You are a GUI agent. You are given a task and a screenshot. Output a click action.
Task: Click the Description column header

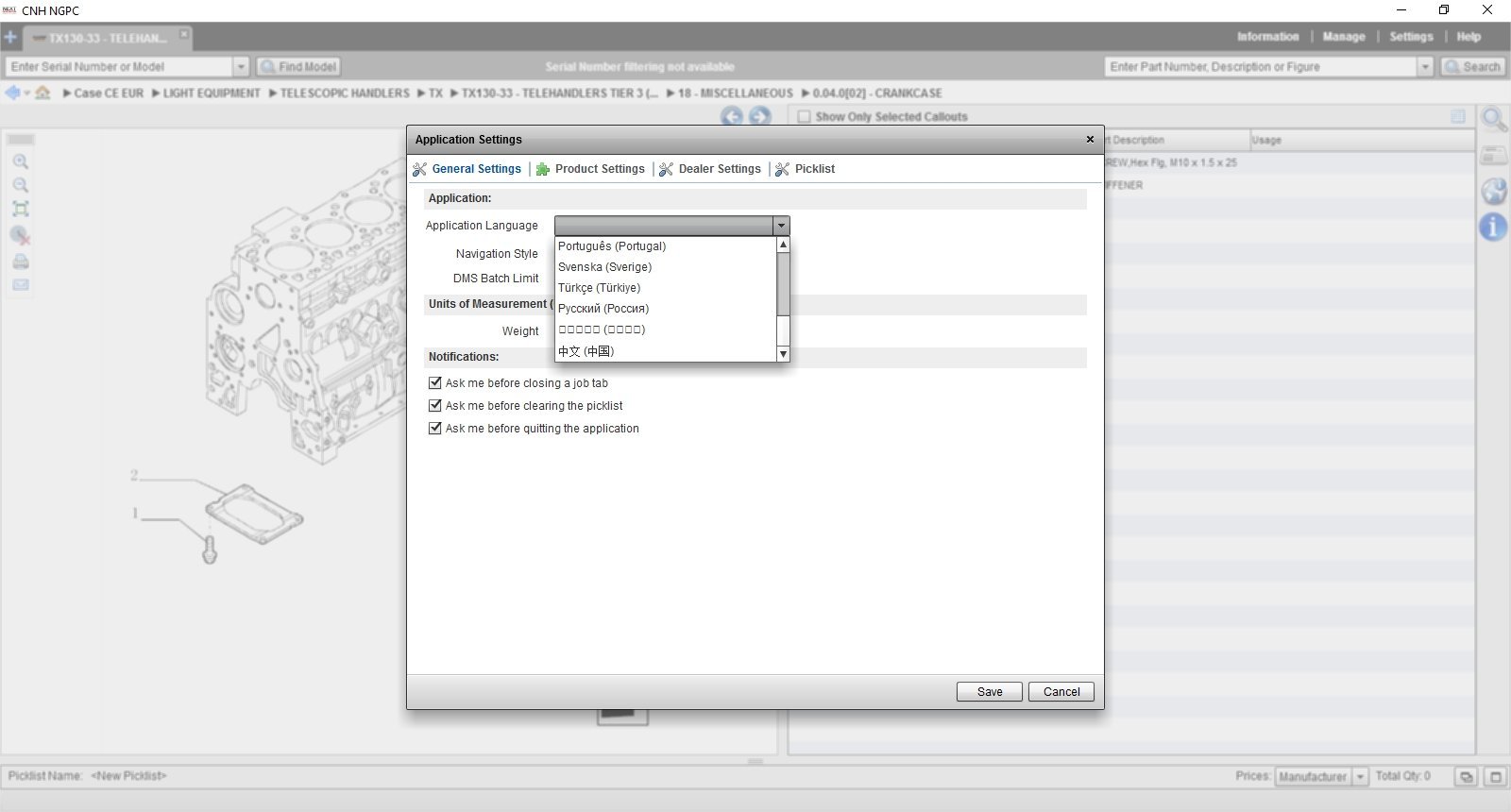(x=1178, y=140)
